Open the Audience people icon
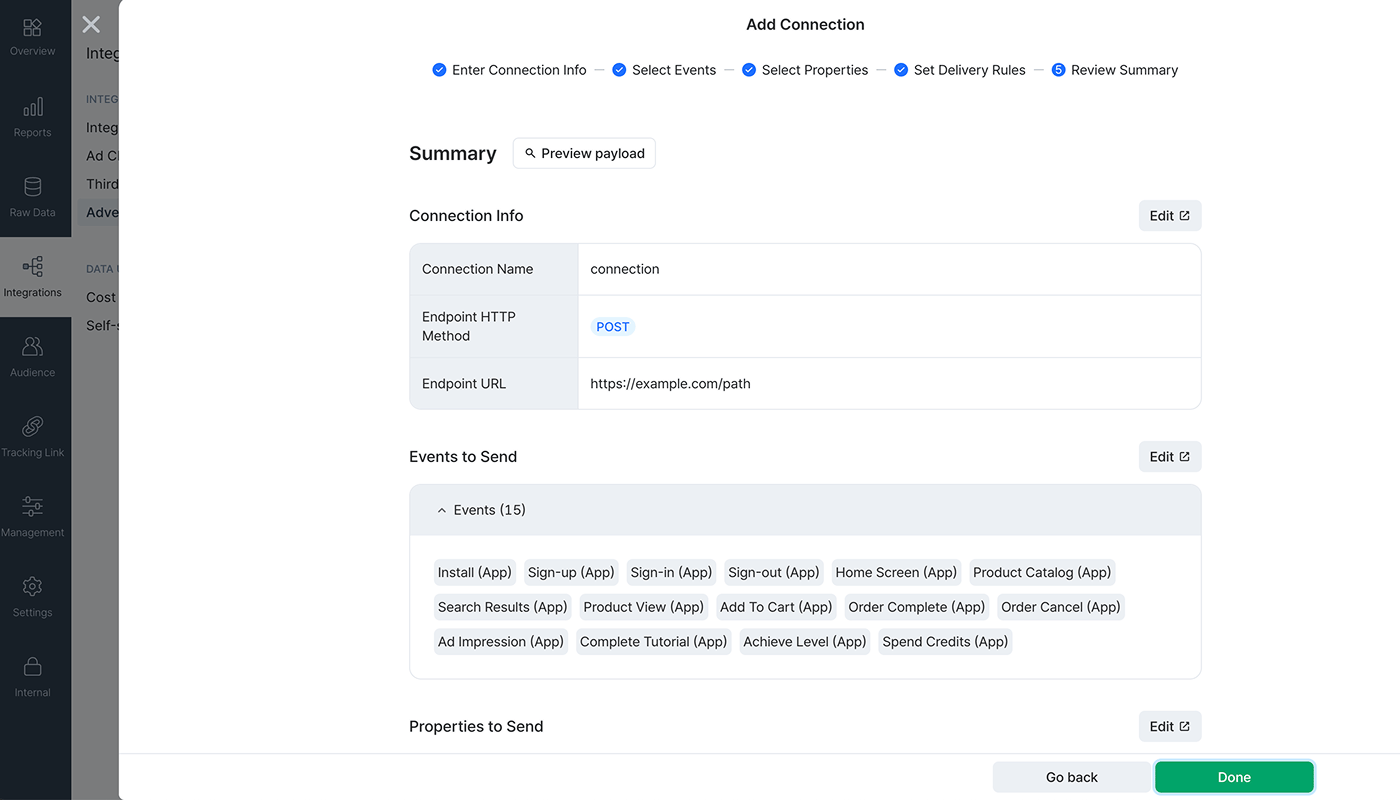The width and height of the screenshot is (1400, 800). point(32,347)
